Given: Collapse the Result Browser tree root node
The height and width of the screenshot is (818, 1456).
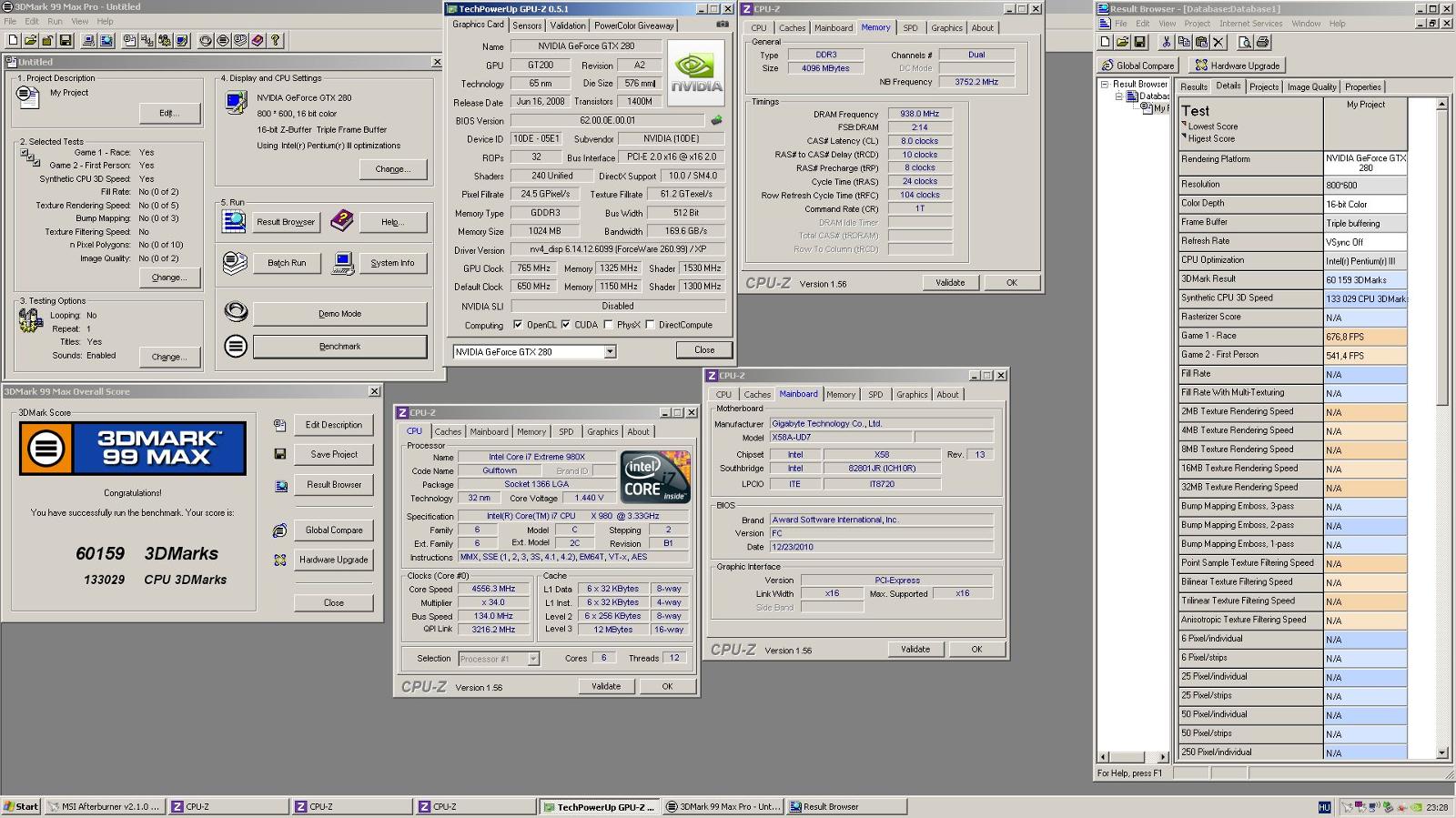Looking at the screenshot, I should [1105, 84].
